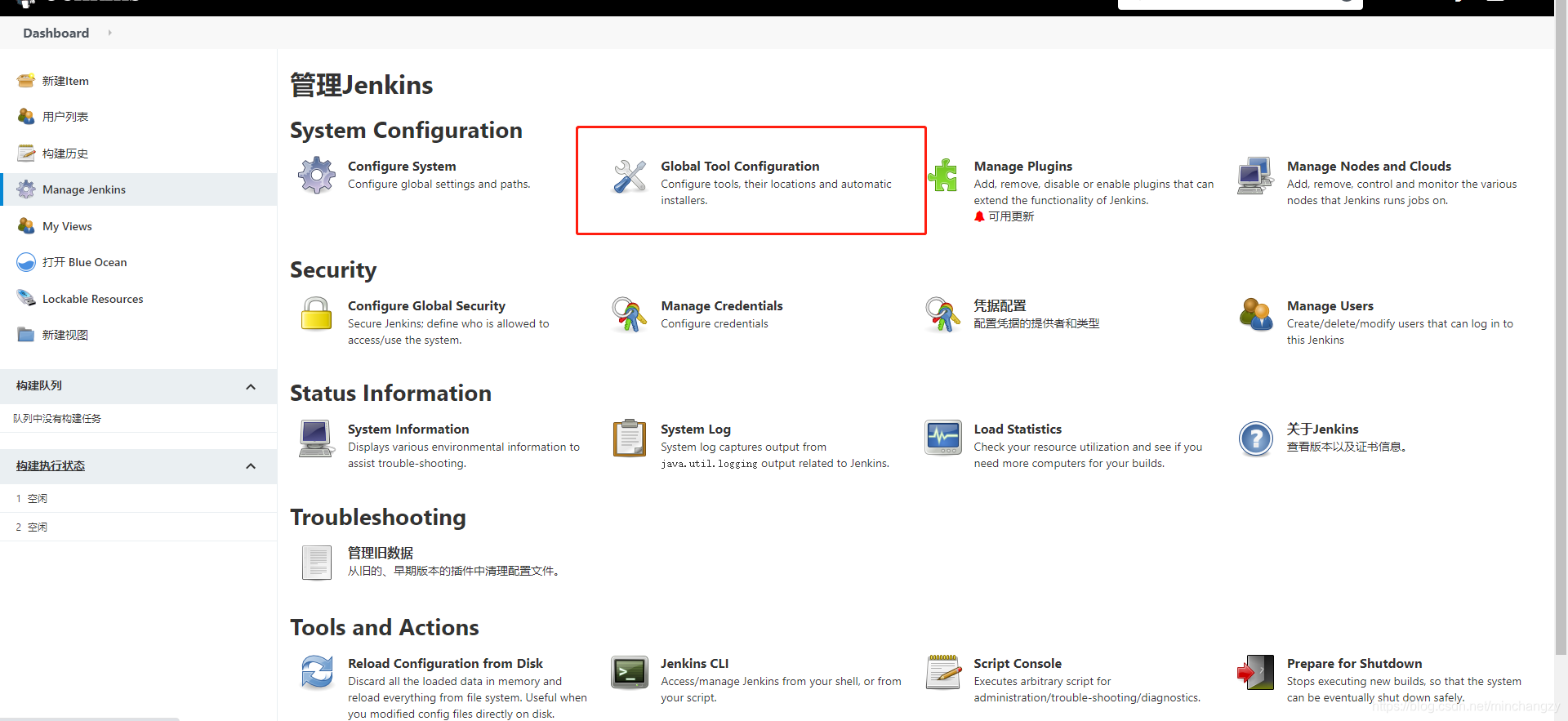
Task: Open 用户列表 in sidebar
Action: pos(65,117)
